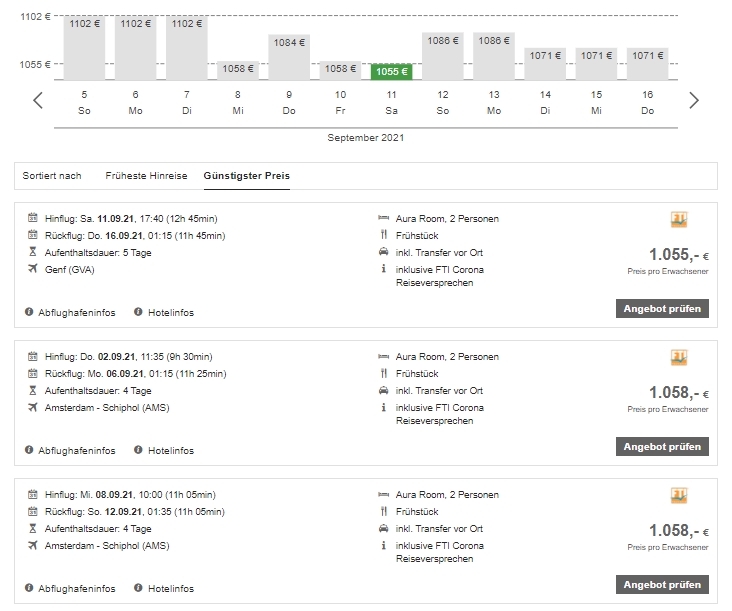Expand Hotelinfos in the second offer

click(x=170, y=451)
